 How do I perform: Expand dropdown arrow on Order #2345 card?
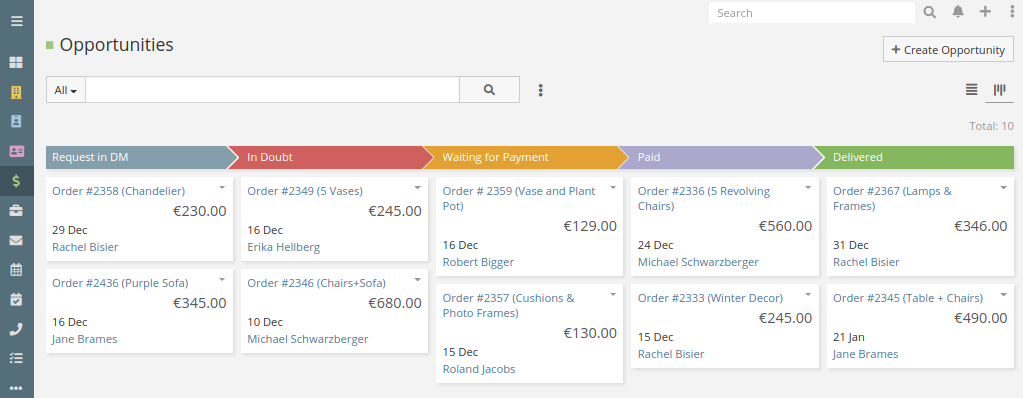[1003, 295]
